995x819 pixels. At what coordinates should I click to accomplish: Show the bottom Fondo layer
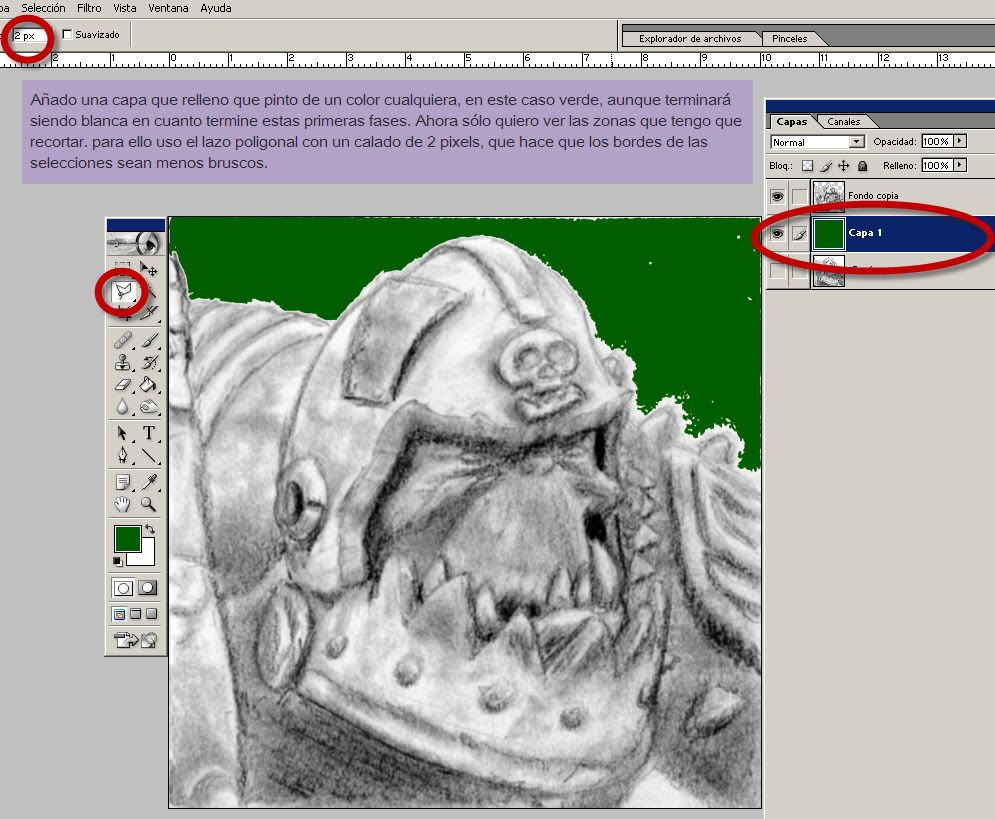[777, 271]
